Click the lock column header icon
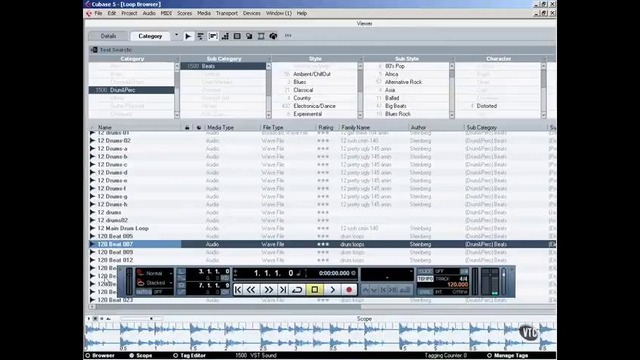 [187, 128]
